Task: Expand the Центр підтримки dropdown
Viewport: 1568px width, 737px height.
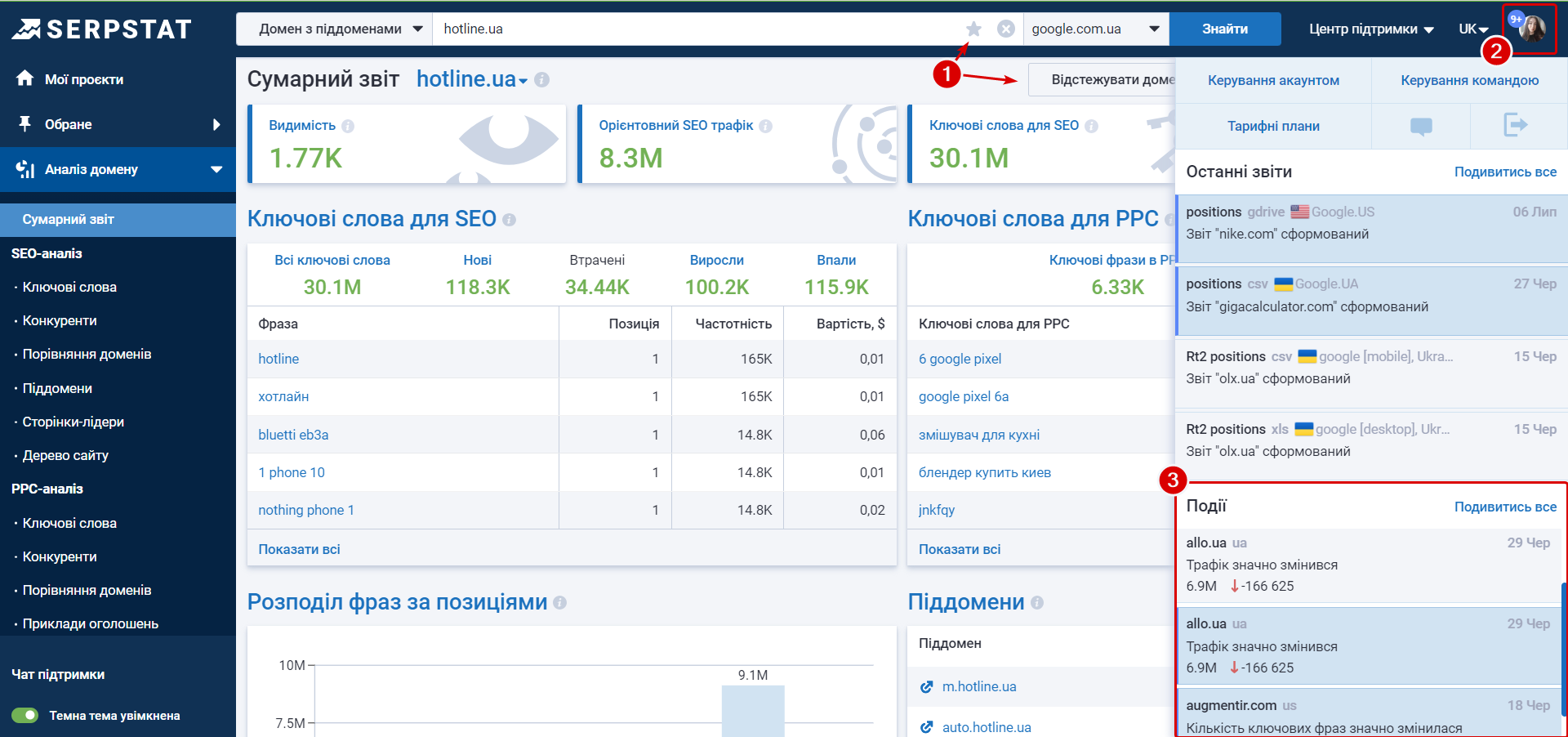Action: (x=1371, y=29)
